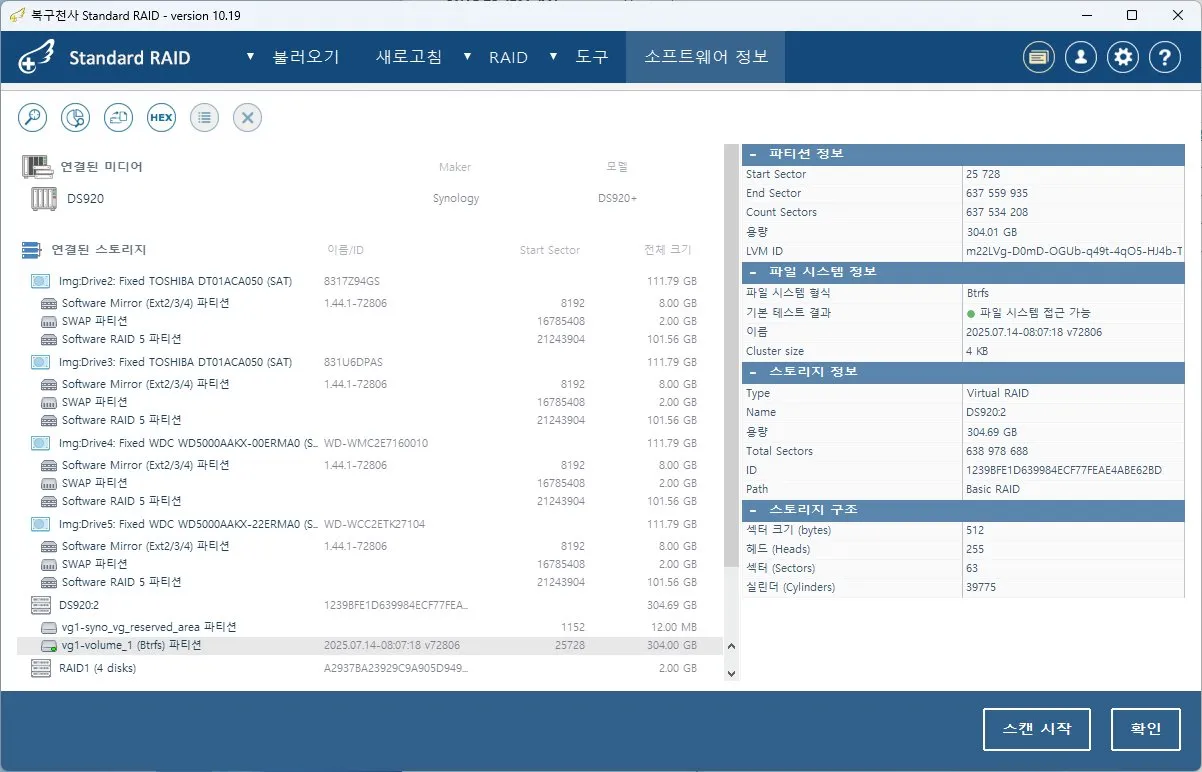Click the Img:Drive4 disk icon

(40, 443)
